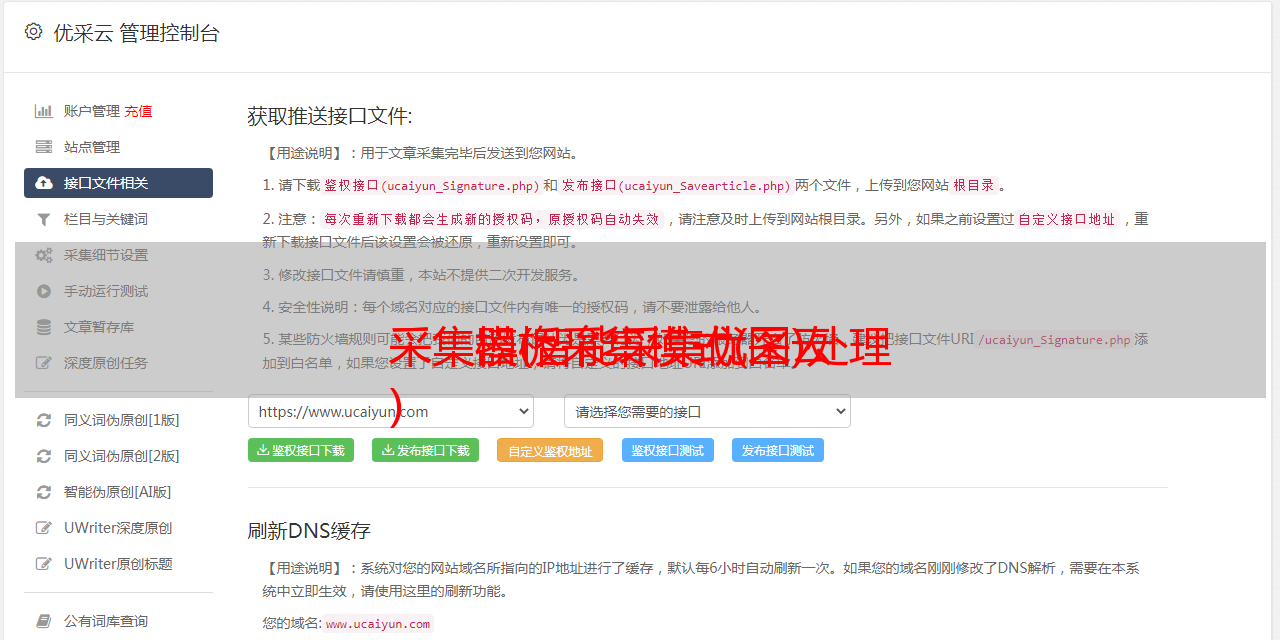Click the red 充值 link
The height and width of the screenshot is (640, 1280).
[138, 111]
